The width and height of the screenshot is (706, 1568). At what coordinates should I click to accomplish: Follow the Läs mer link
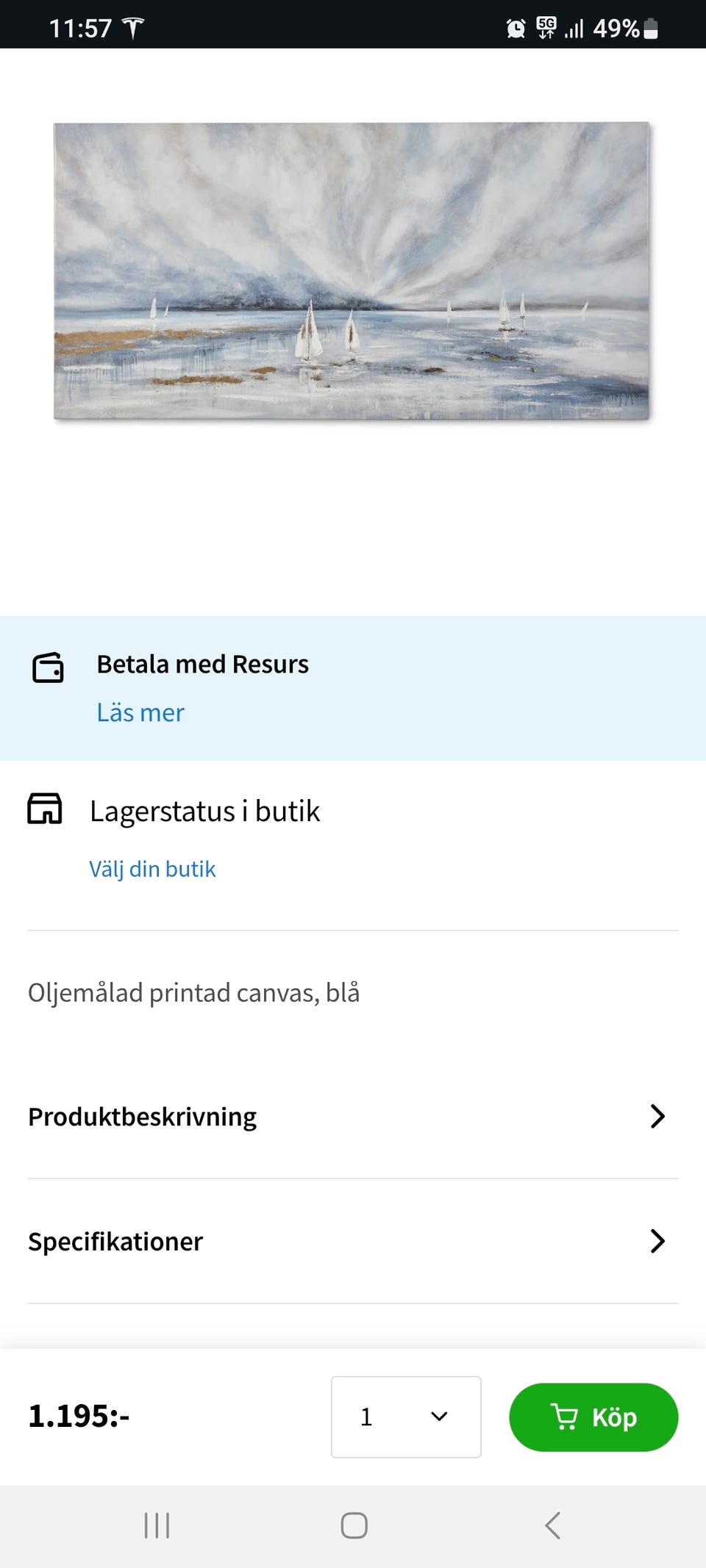tap(140, 712)
